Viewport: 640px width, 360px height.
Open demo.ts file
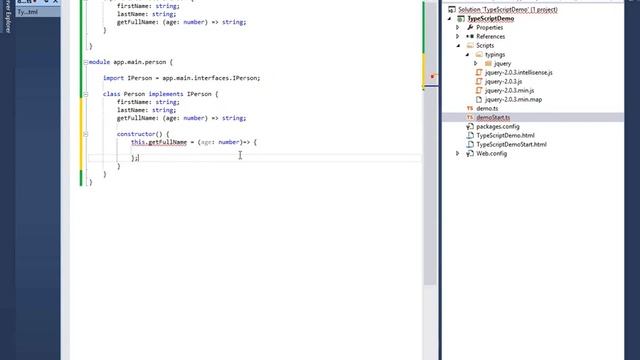click(487, 109)
